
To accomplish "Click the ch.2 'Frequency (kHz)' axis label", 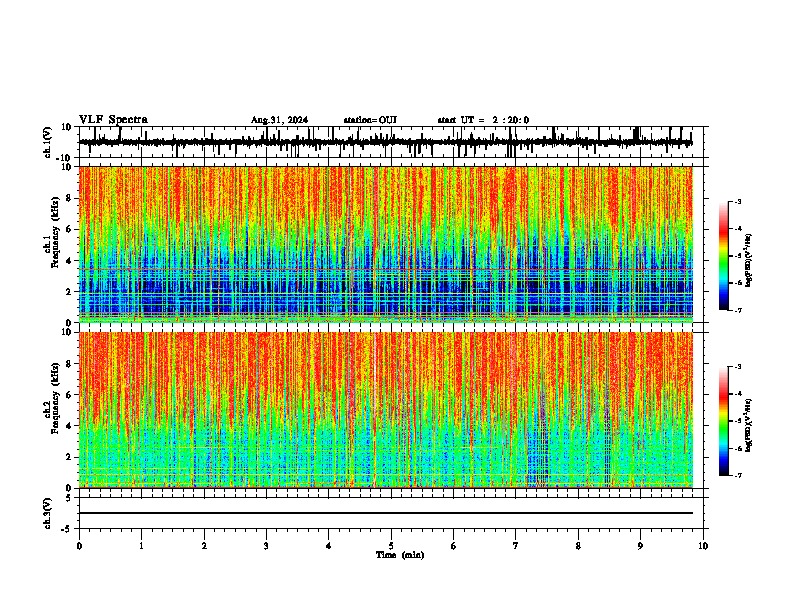I will [x=55, y=399].
